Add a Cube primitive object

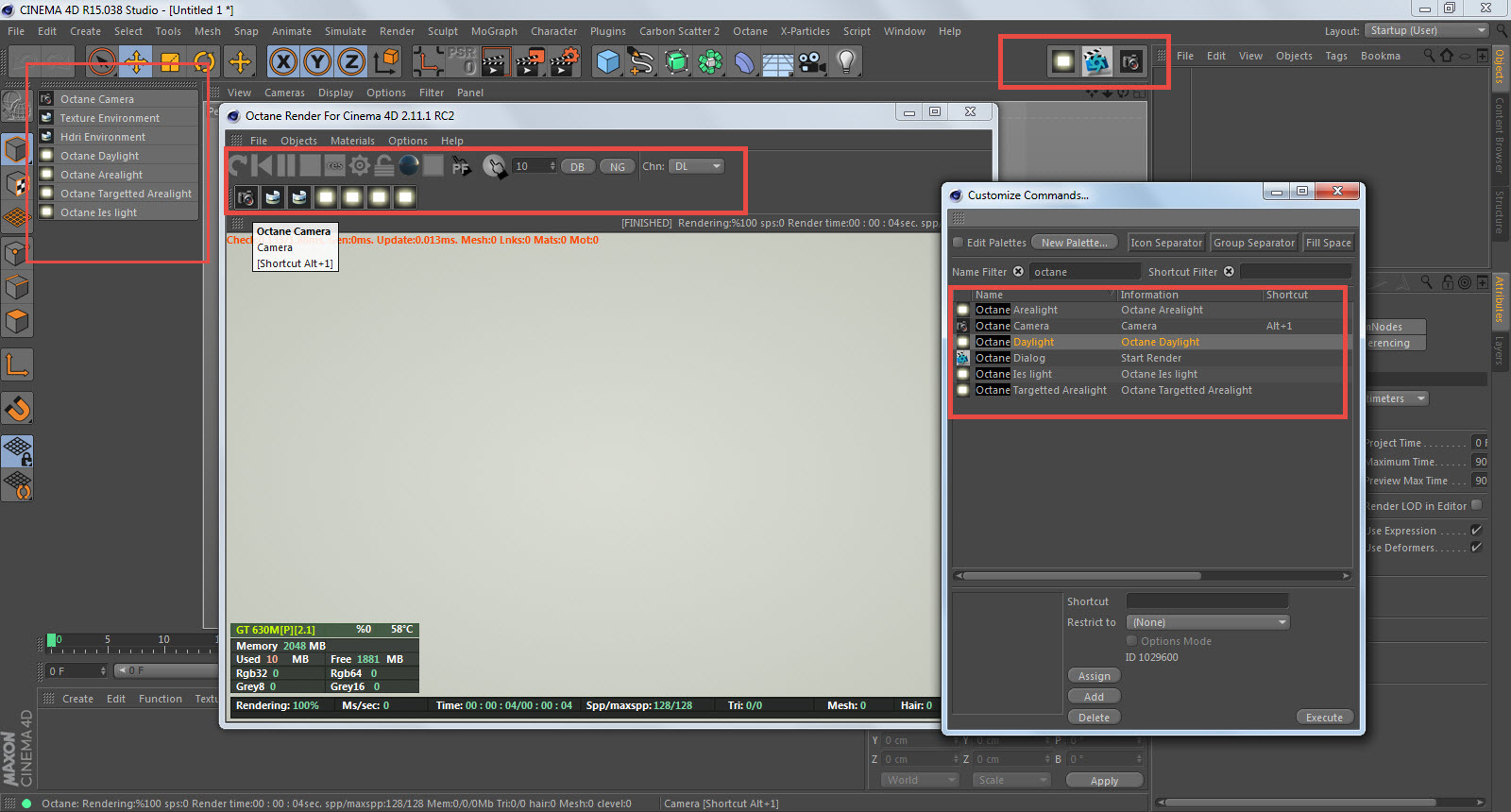[608, 62]
